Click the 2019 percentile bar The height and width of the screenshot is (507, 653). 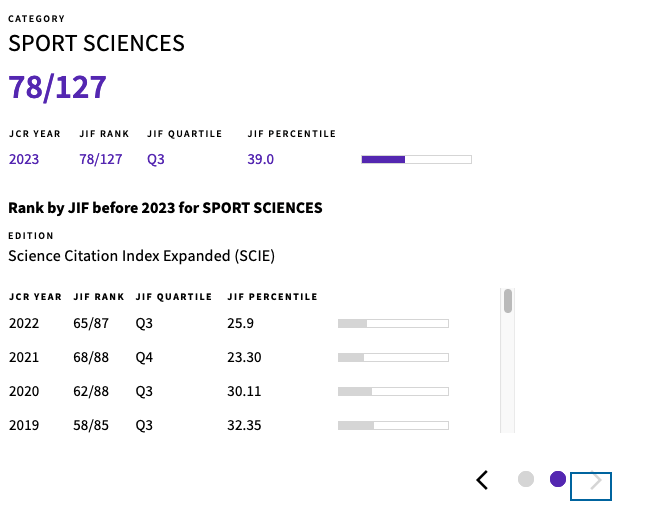tap(393, 425)
